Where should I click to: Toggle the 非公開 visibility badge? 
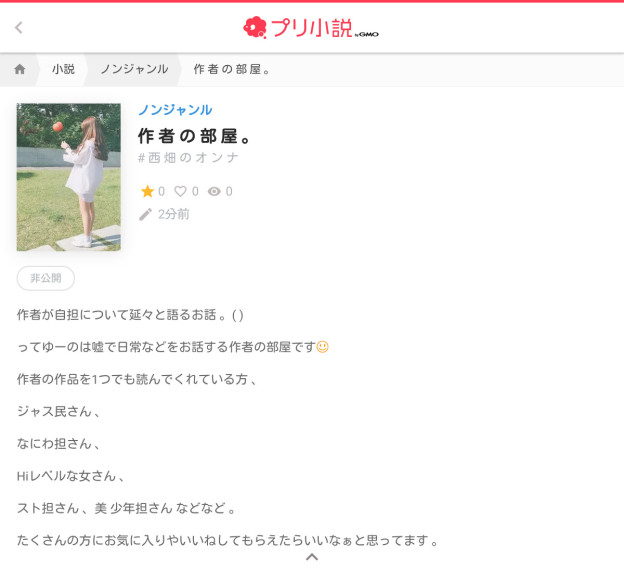point(46,278)
